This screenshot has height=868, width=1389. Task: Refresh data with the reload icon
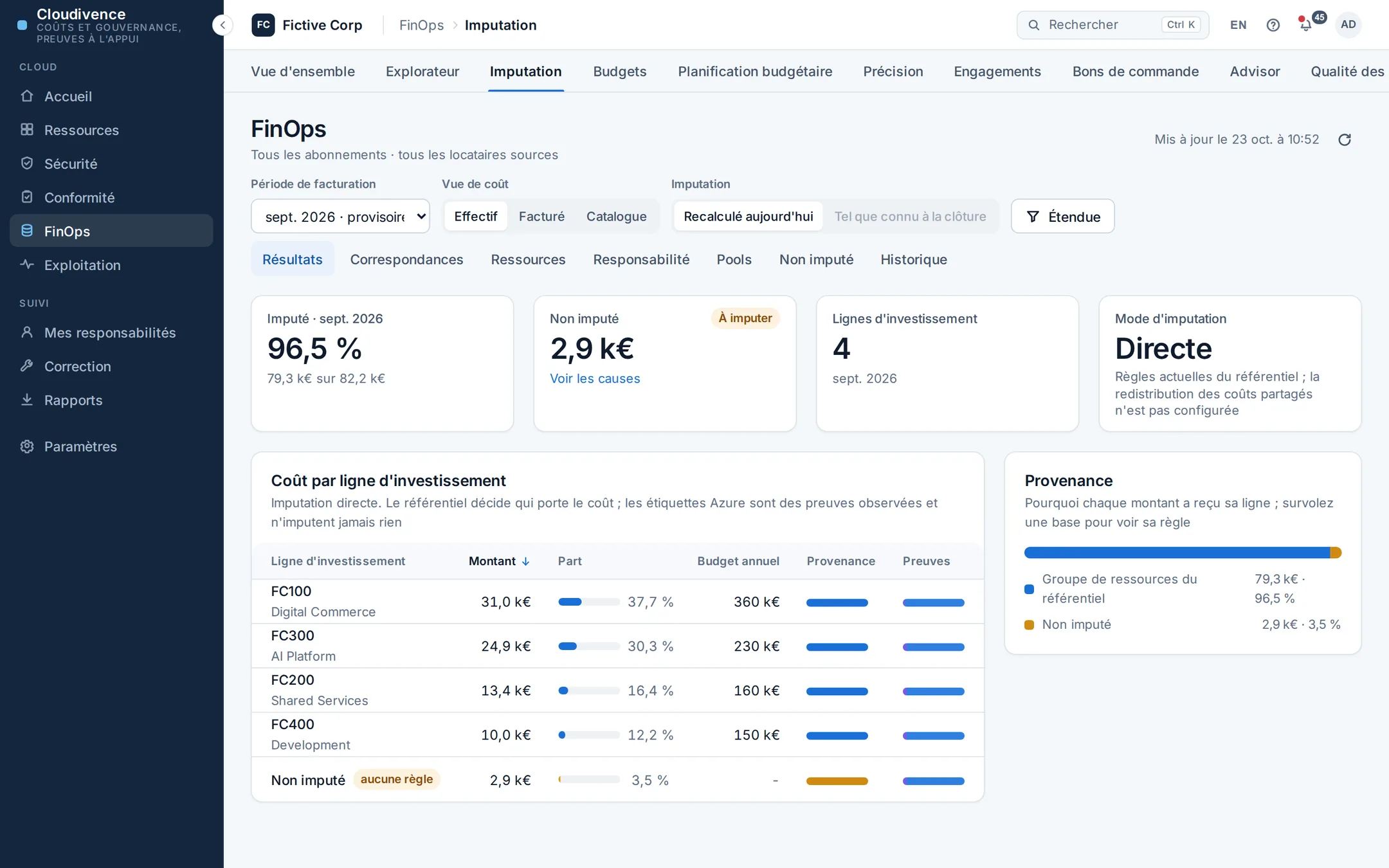coord(1345,140)
